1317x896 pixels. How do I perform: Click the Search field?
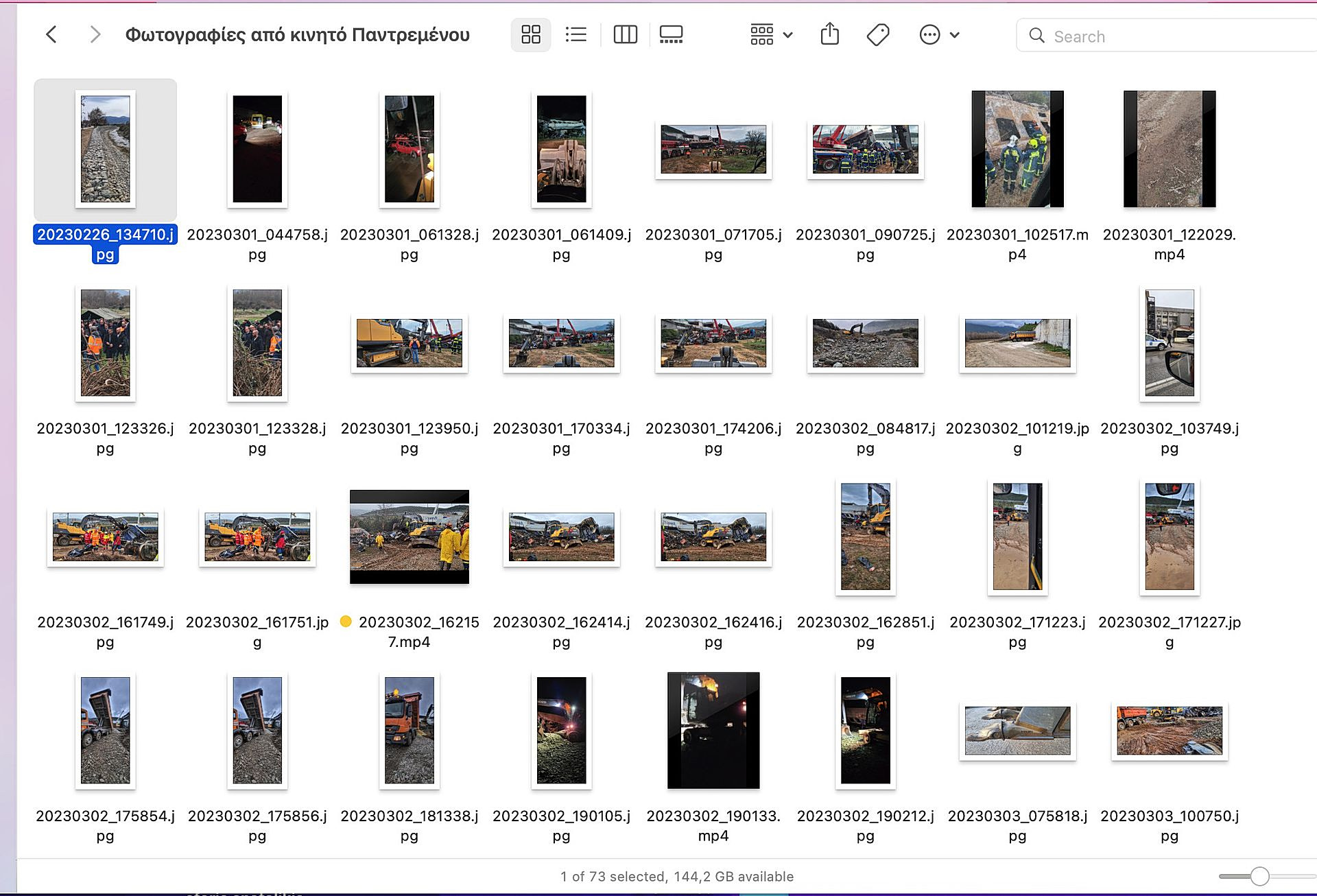coord(1166,36)
